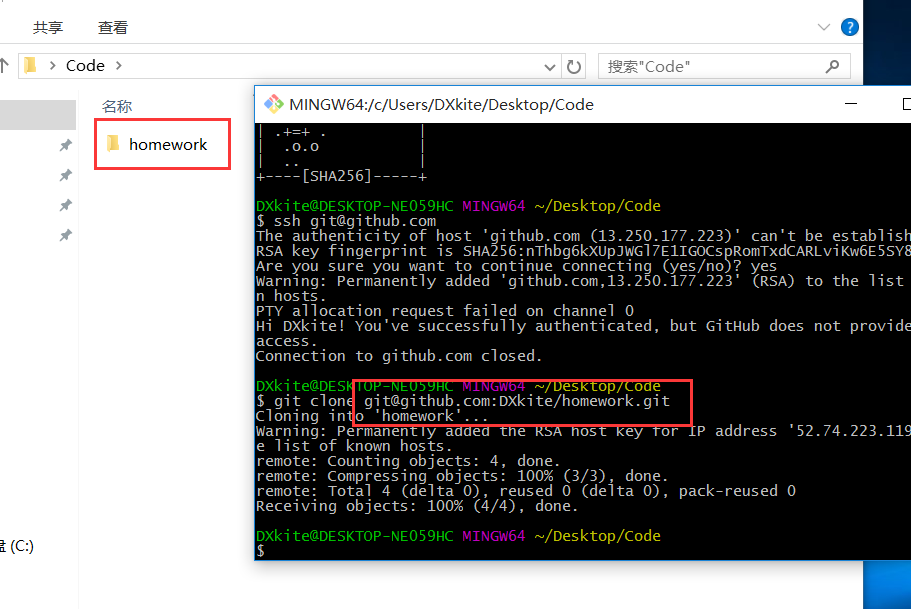
Task: Open the Git Bash title bar icon menu
Action: point(272,104)
